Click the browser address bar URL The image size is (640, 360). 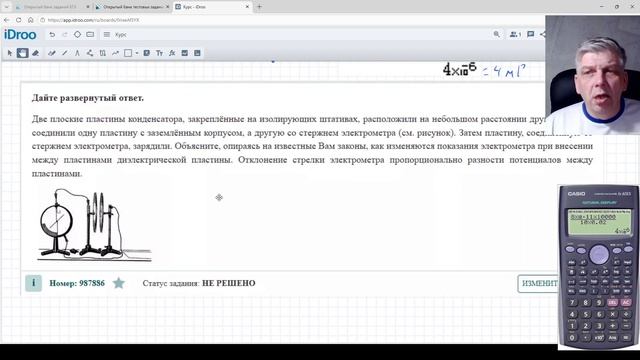pos(93,20)
